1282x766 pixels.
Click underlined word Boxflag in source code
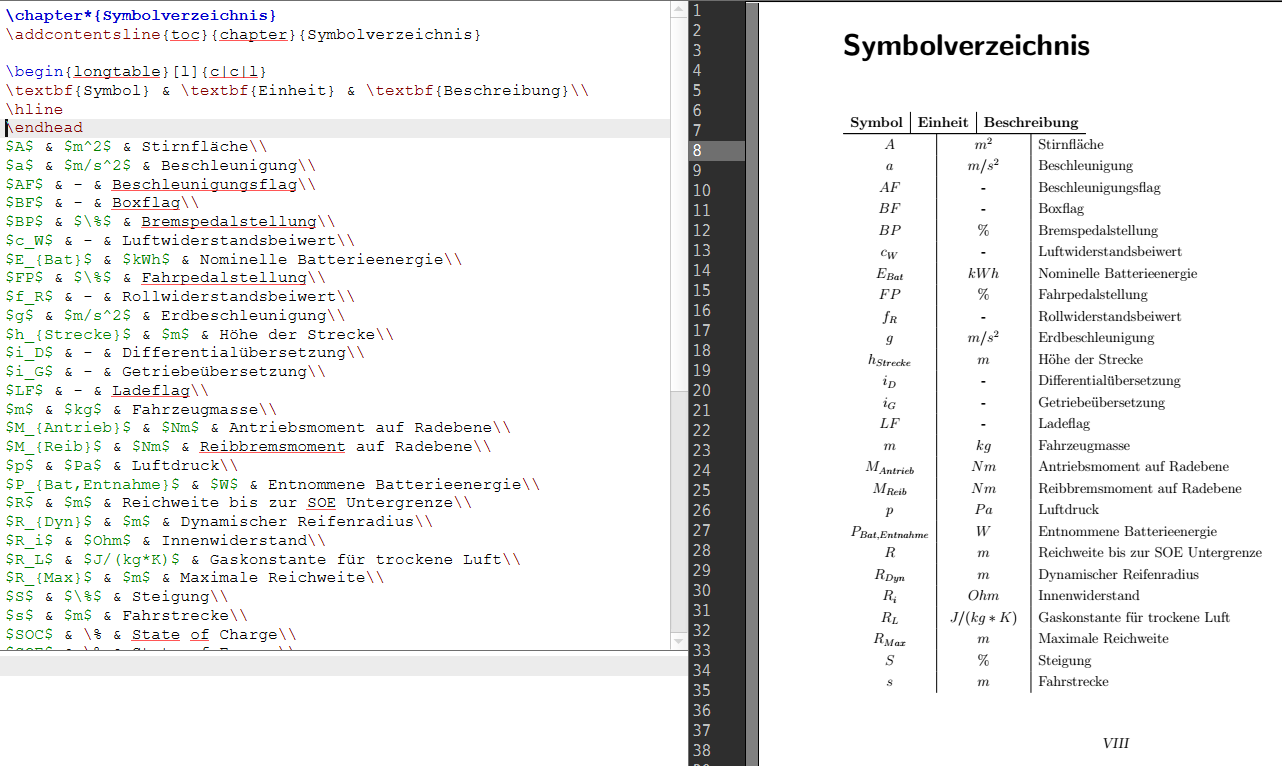point(146,203)
